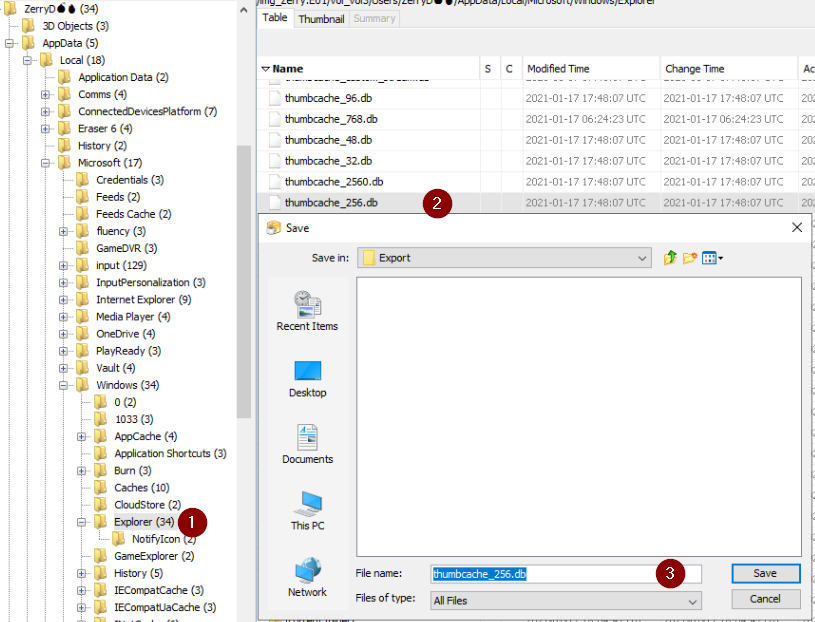The height and width of the screenshot is (622, 815).
Task: Collapse the Explorer (34) tree node
Action: 82,522
